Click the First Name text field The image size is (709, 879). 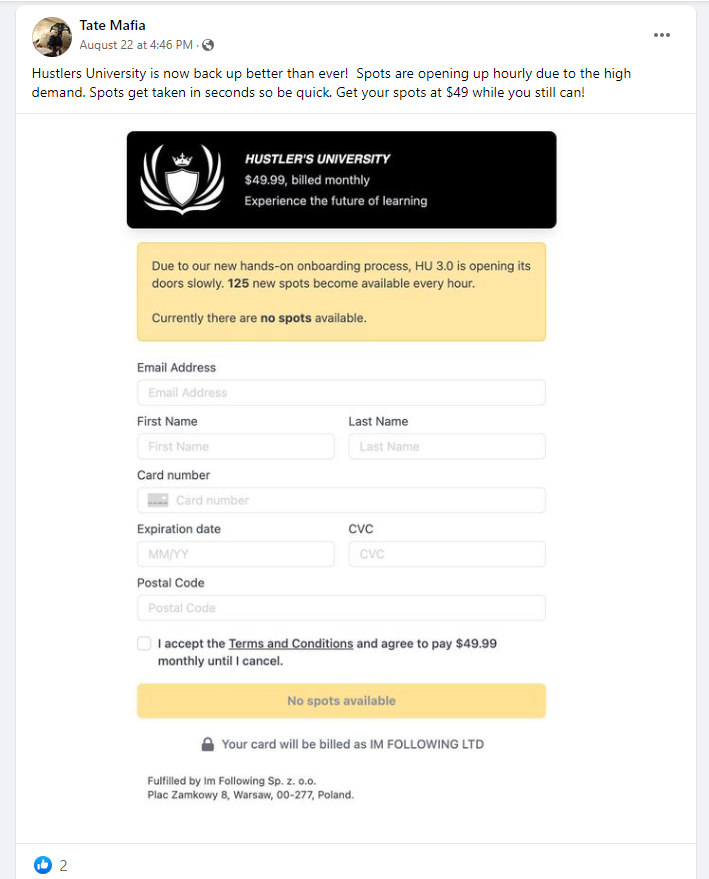coord(235,447)
